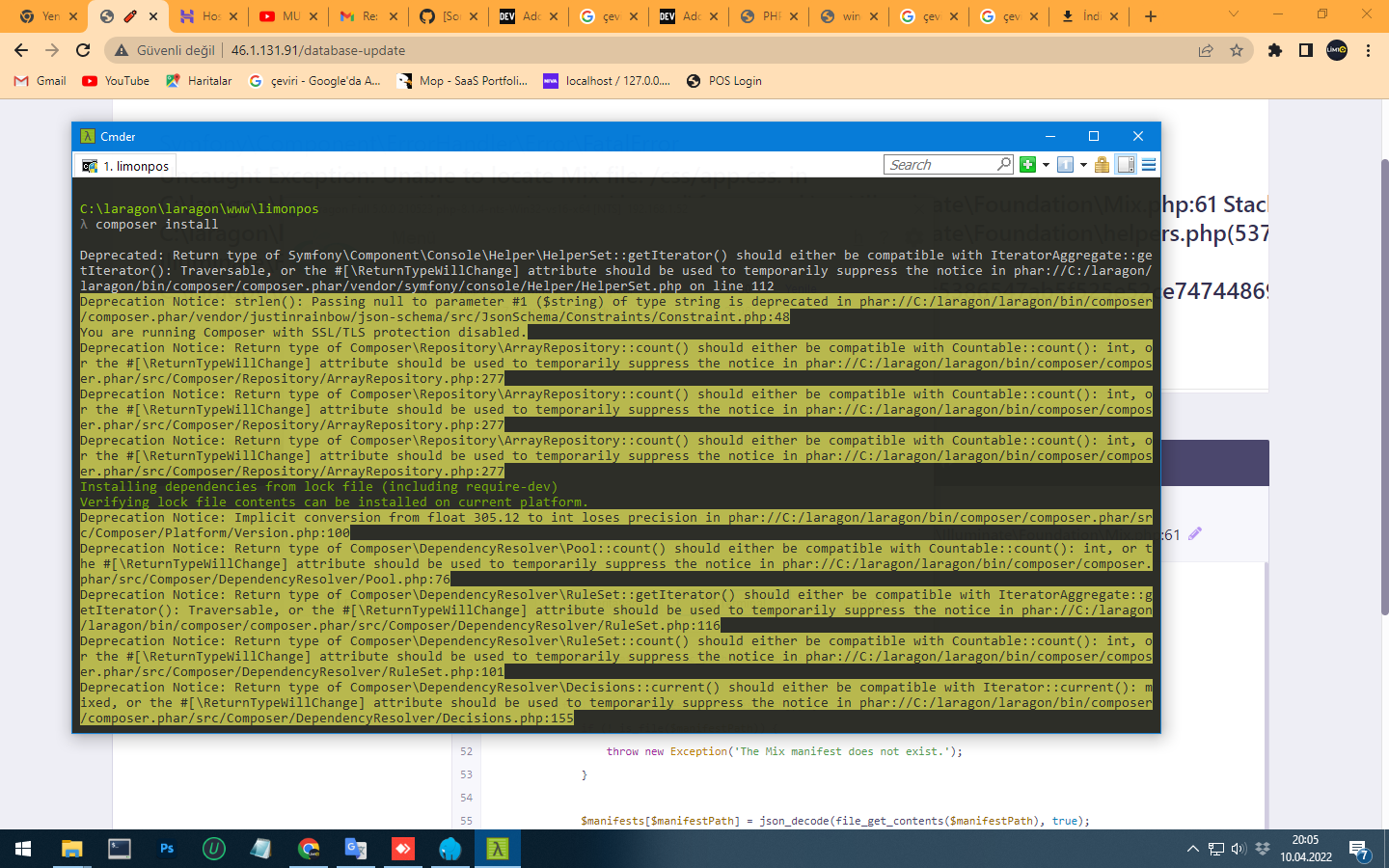Viewport: 1389px width, 868px height.
Task: Bookmark the page using the star icon
Action: click(1236, 50)
